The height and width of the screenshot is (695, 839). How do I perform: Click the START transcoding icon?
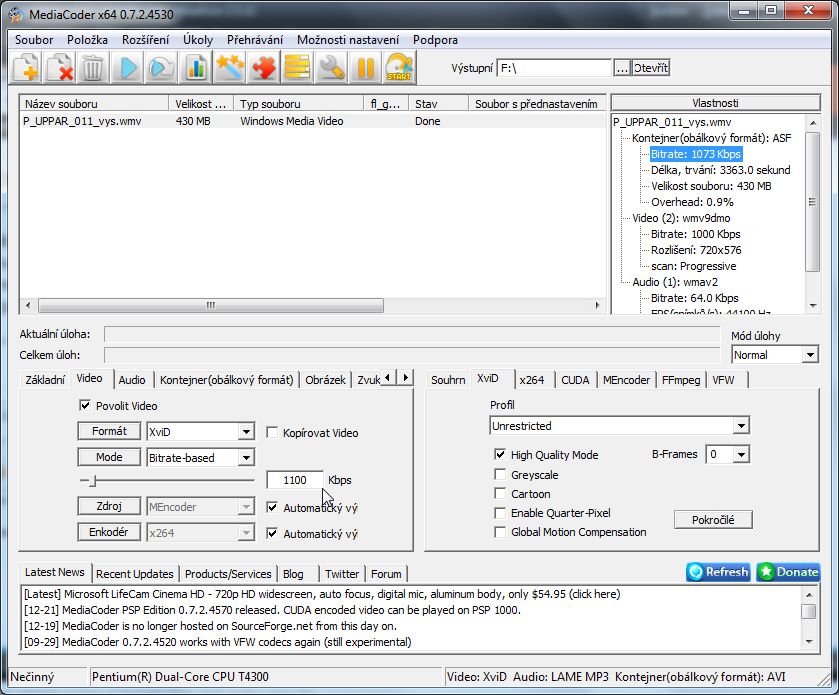click(x=399, y=68)
